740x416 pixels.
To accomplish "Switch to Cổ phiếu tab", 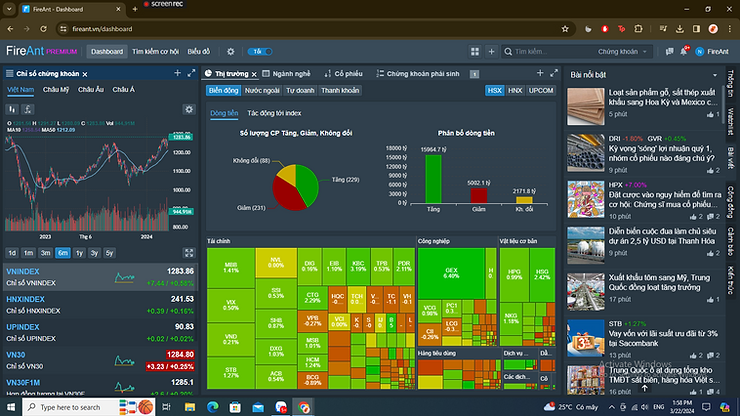I will [344, 74].
